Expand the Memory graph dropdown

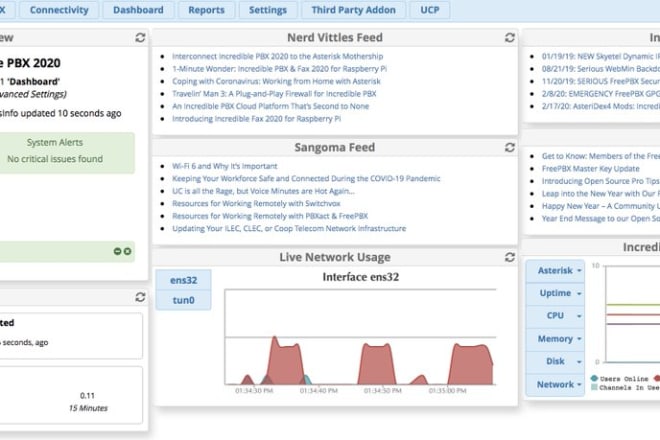point(555,339)
